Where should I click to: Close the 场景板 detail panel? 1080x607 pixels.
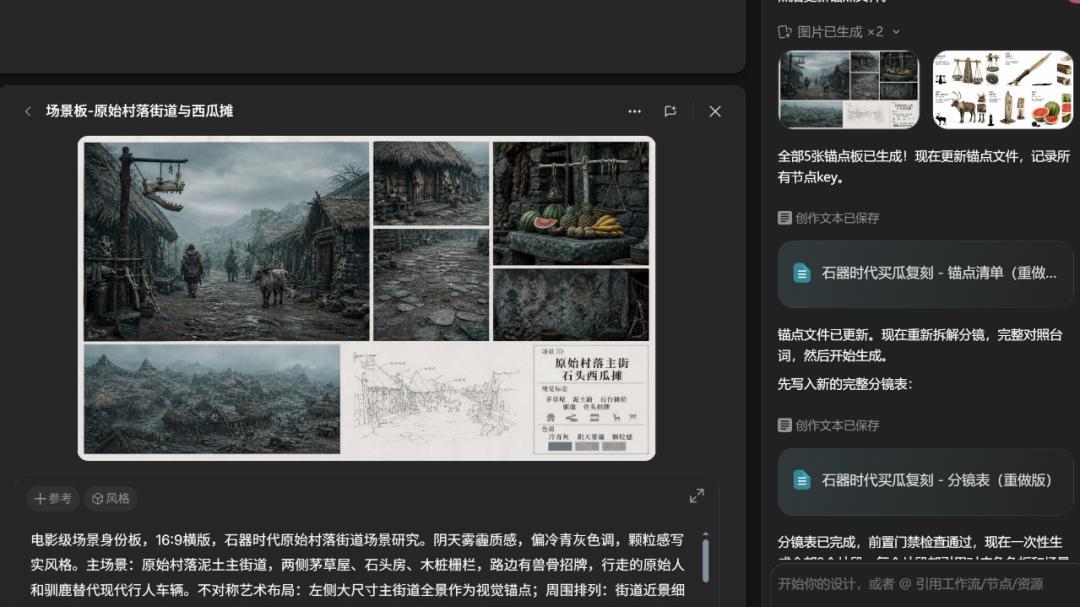[715, 111]
